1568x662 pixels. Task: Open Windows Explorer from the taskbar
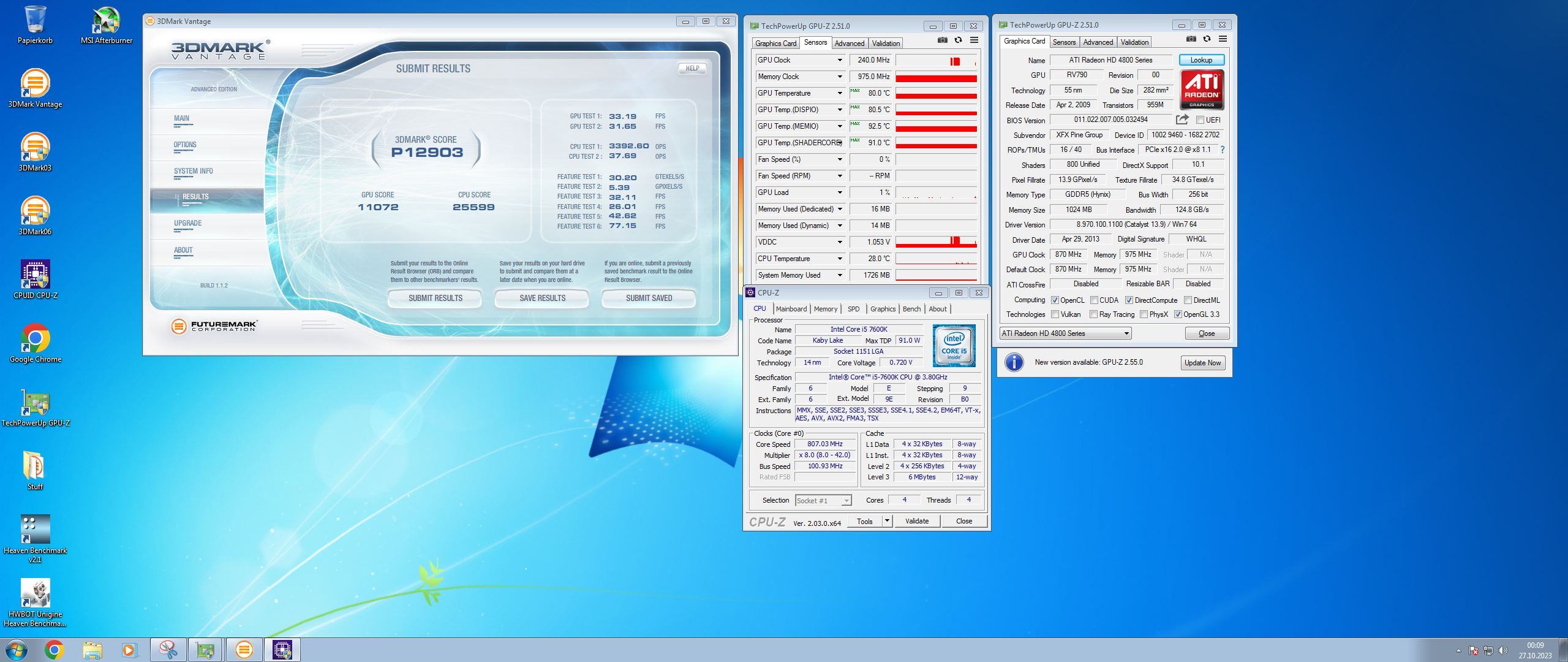pos(92,650)
